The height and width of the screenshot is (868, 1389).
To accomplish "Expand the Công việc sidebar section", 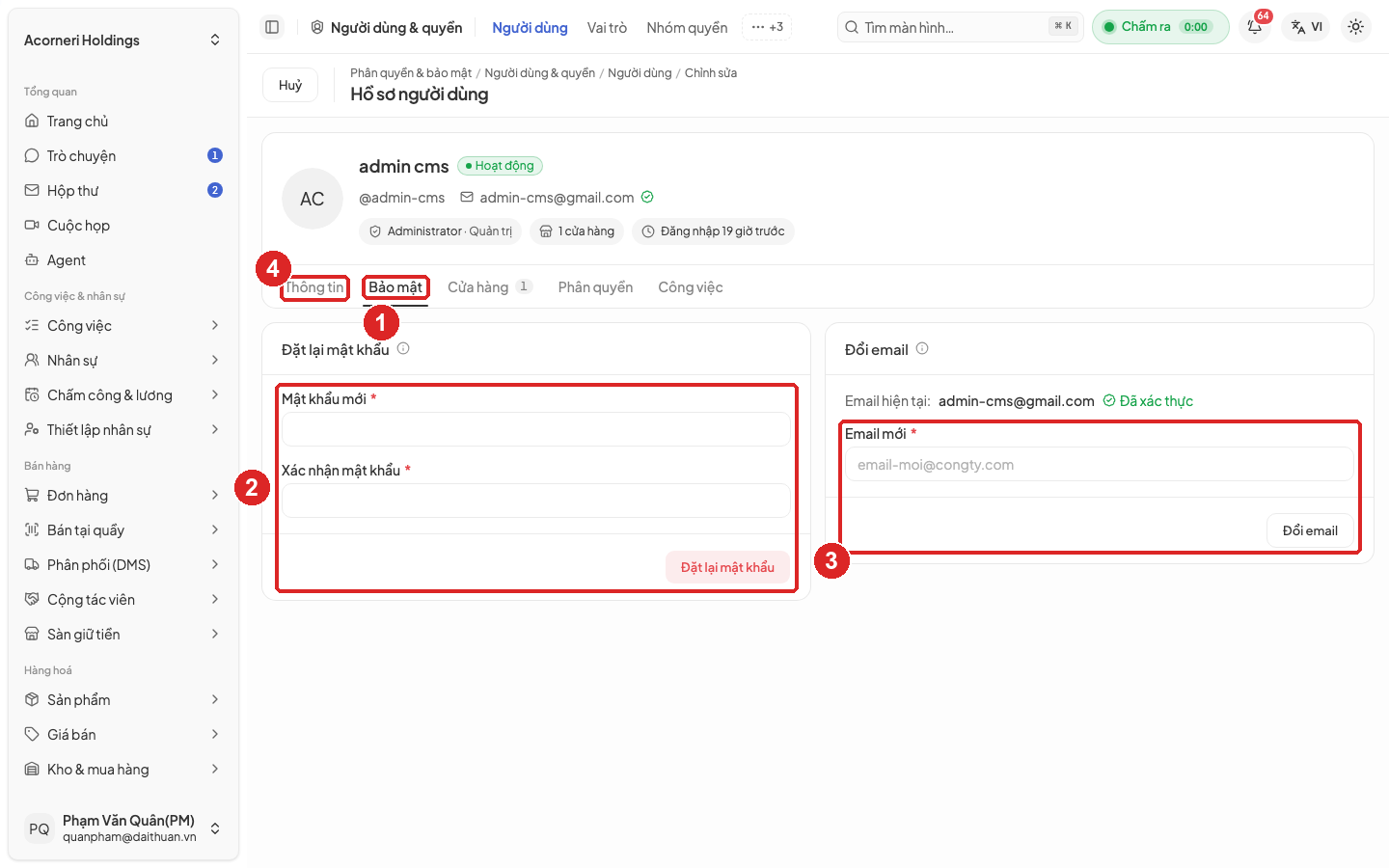I will point(123,326).
